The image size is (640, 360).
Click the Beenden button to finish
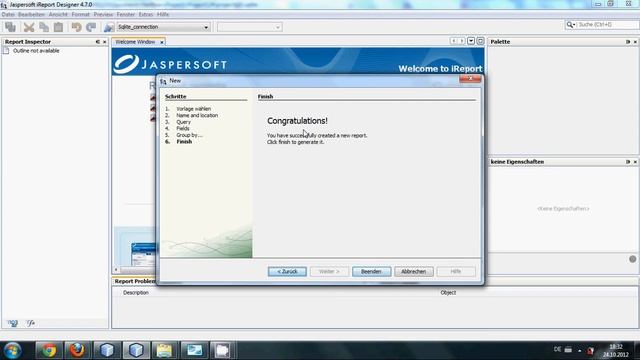371,271
